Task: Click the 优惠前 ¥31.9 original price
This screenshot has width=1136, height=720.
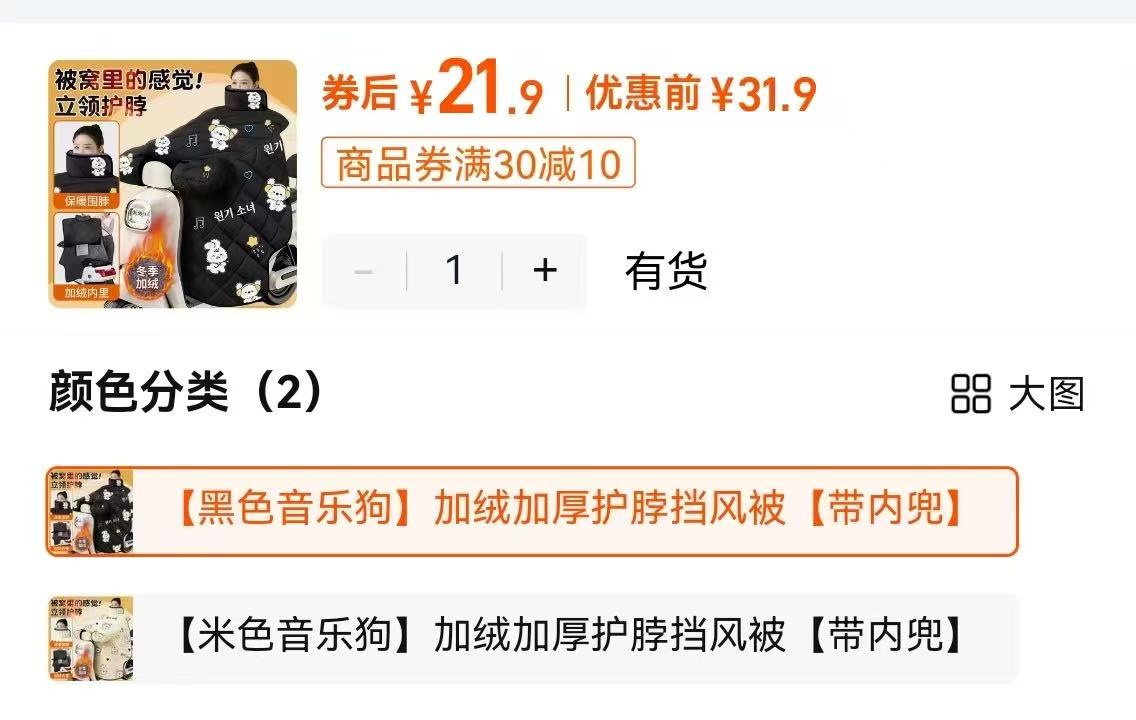Action: point(701,93)
